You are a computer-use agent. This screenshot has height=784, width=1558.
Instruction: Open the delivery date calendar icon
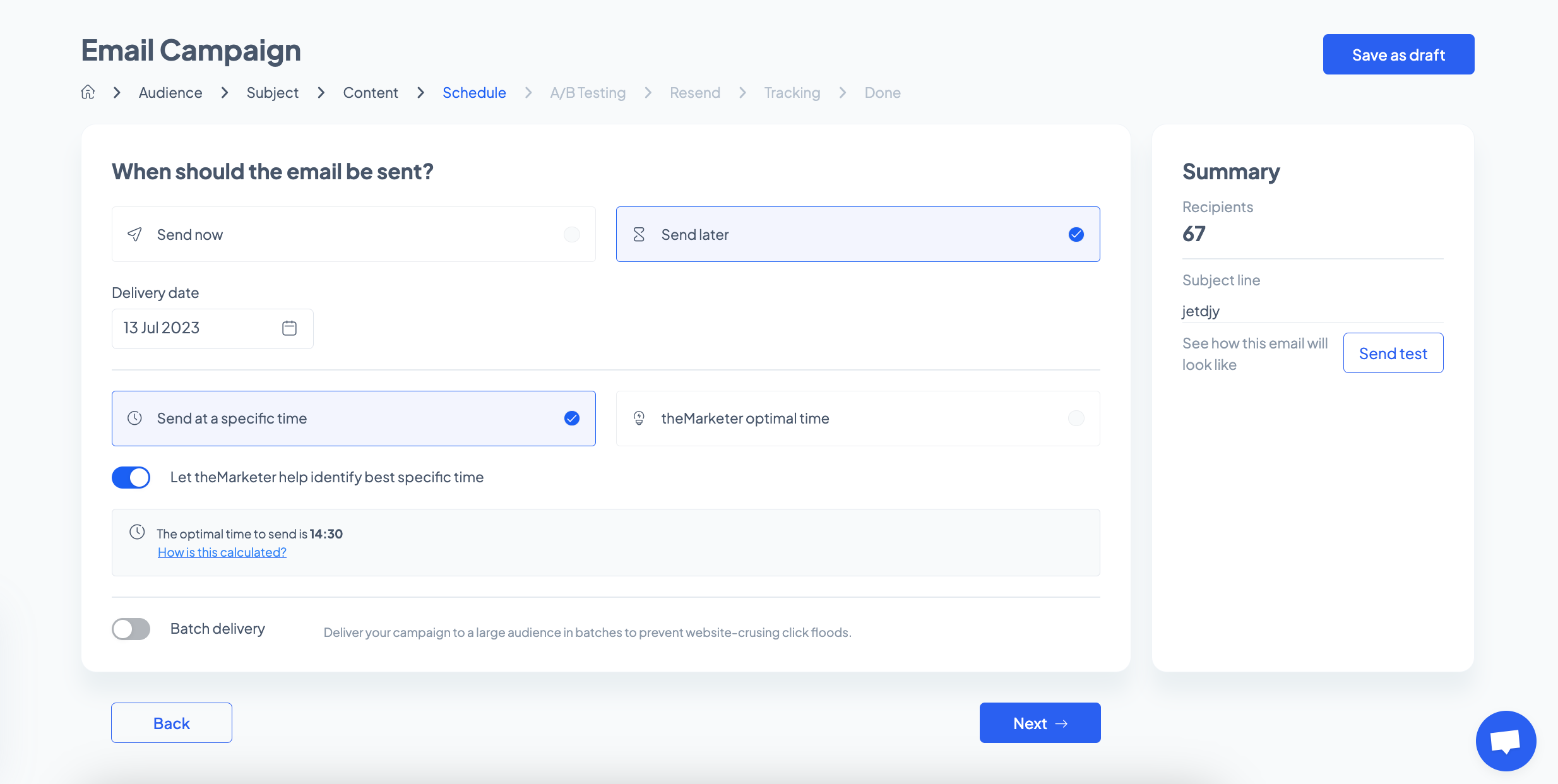click(289, 328)
